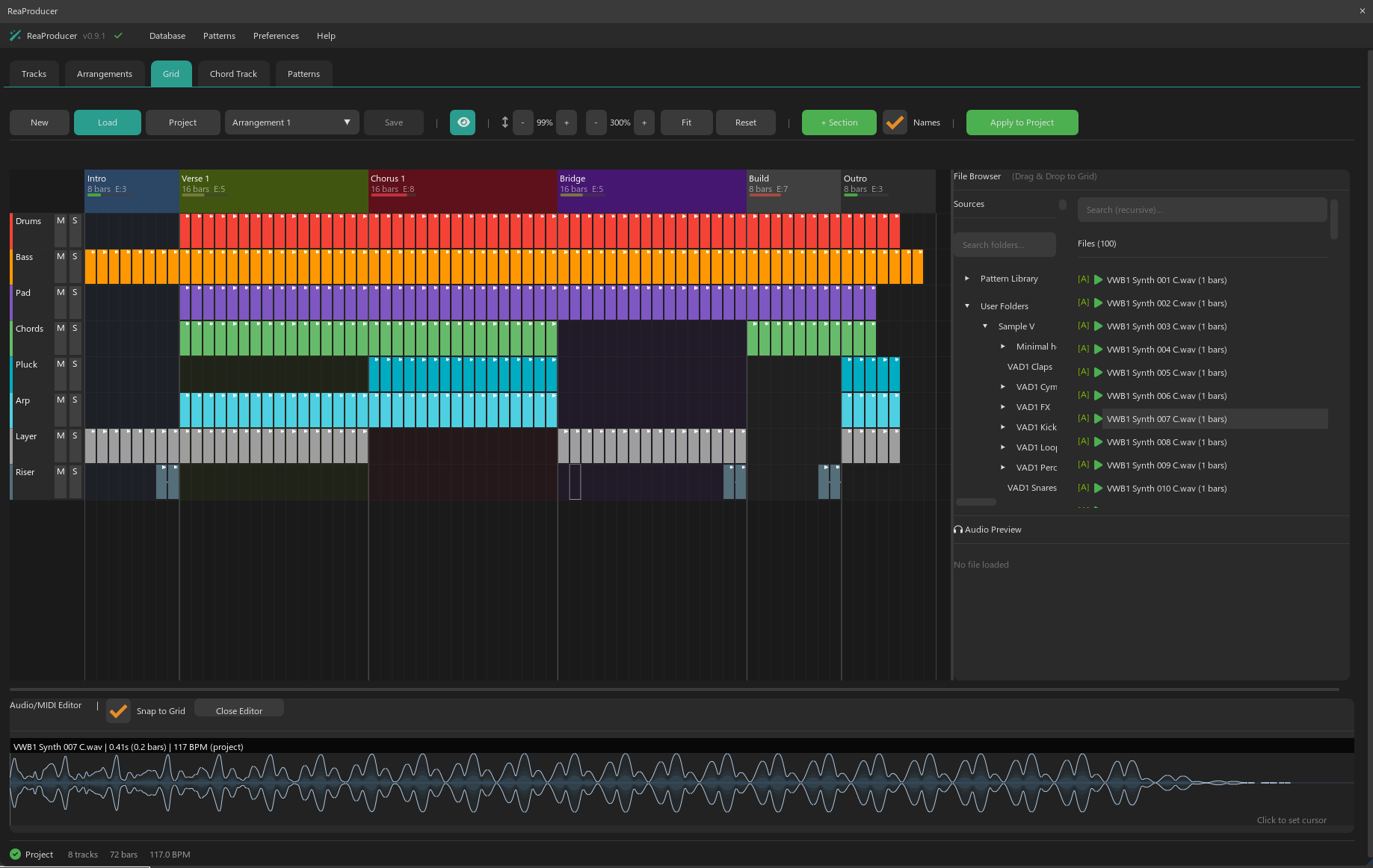Image resolution: width=1373 pixels, height=868 pixels.
Task: Click the vertical zoom arrows icon
Action: point(505,122)
